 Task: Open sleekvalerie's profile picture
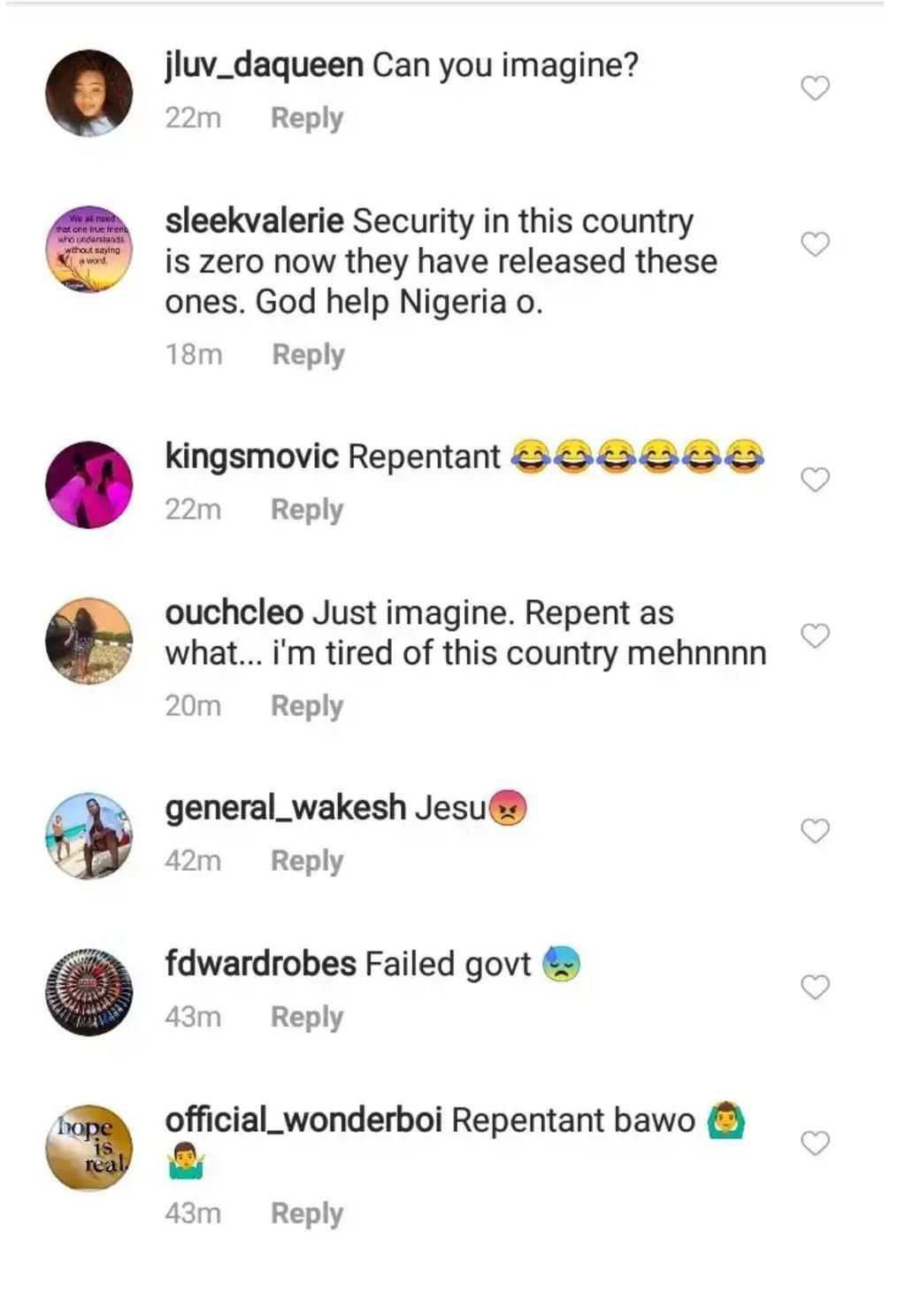(88, 250)
